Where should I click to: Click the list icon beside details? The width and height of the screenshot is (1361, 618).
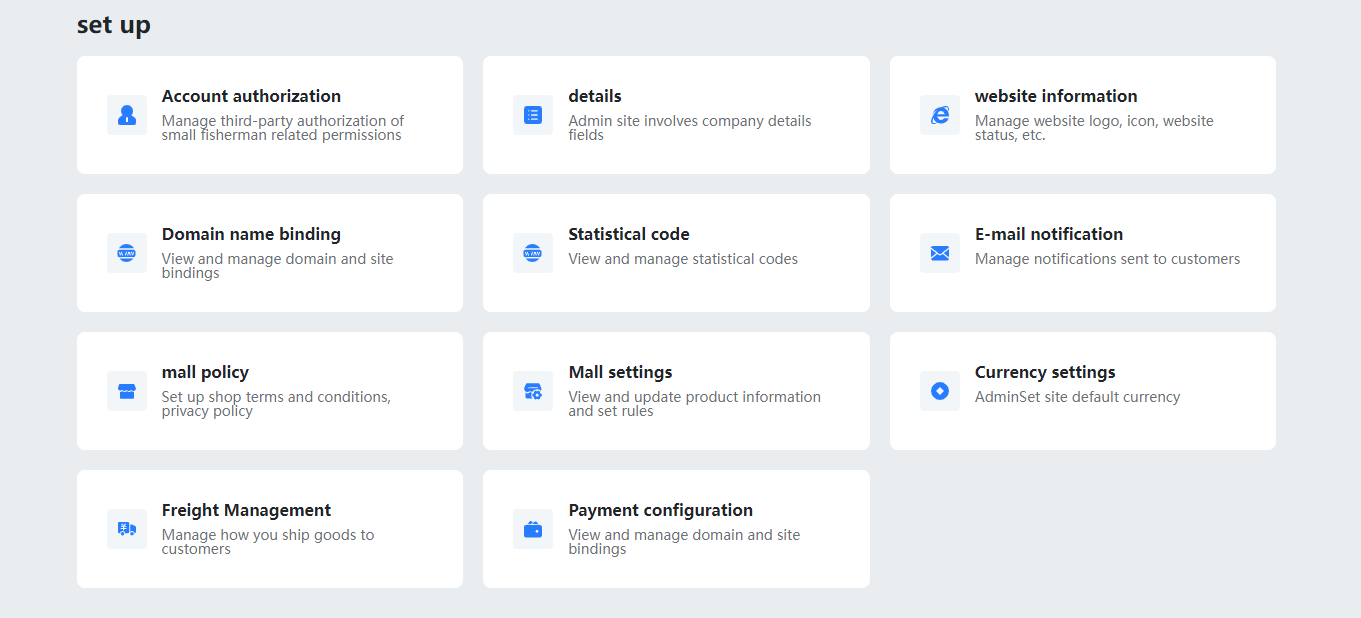[x=533, y=115]
